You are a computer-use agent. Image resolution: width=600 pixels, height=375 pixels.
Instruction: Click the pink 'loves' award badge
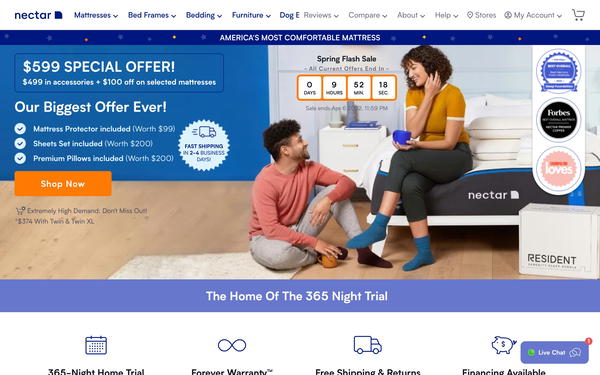pos(558,169)
